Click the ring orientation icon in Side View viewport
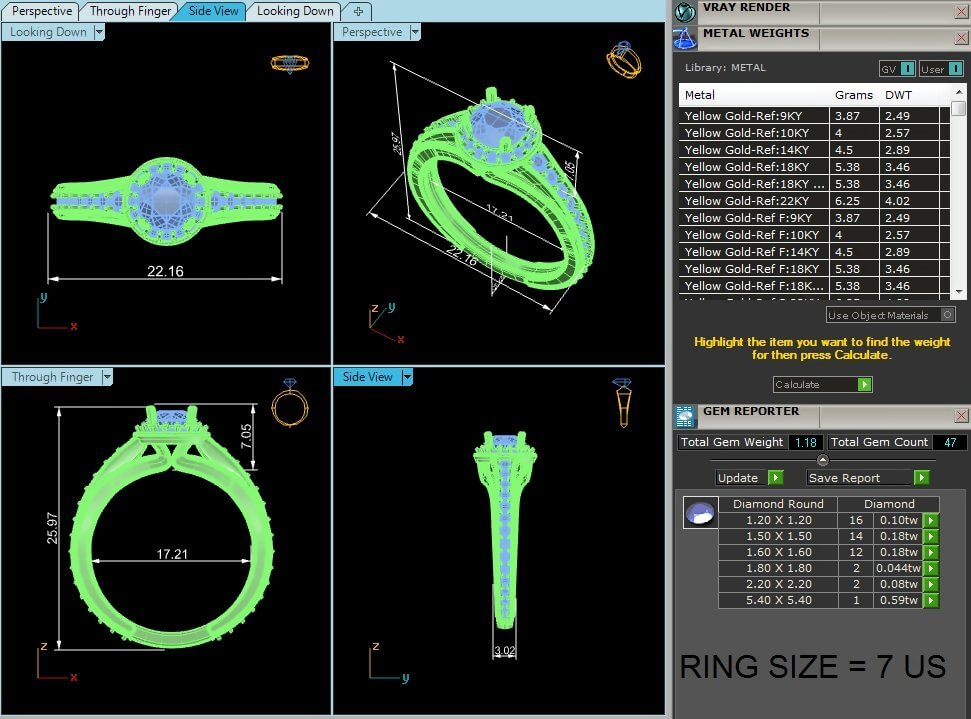Image resolution: width=971 pixels, height=719 pixels. click(622, 401)
